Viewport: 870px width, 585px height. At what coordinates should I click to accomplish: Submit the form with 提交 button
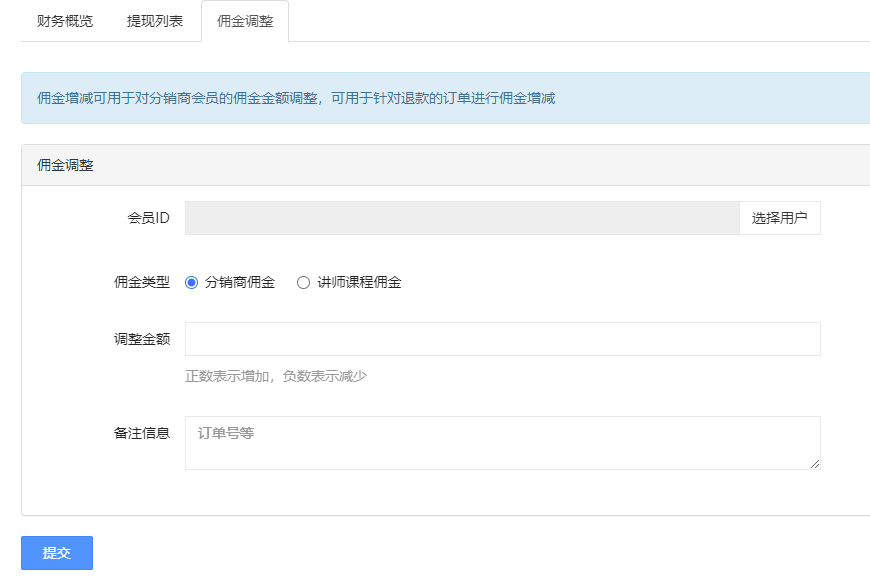pos(57,553)
